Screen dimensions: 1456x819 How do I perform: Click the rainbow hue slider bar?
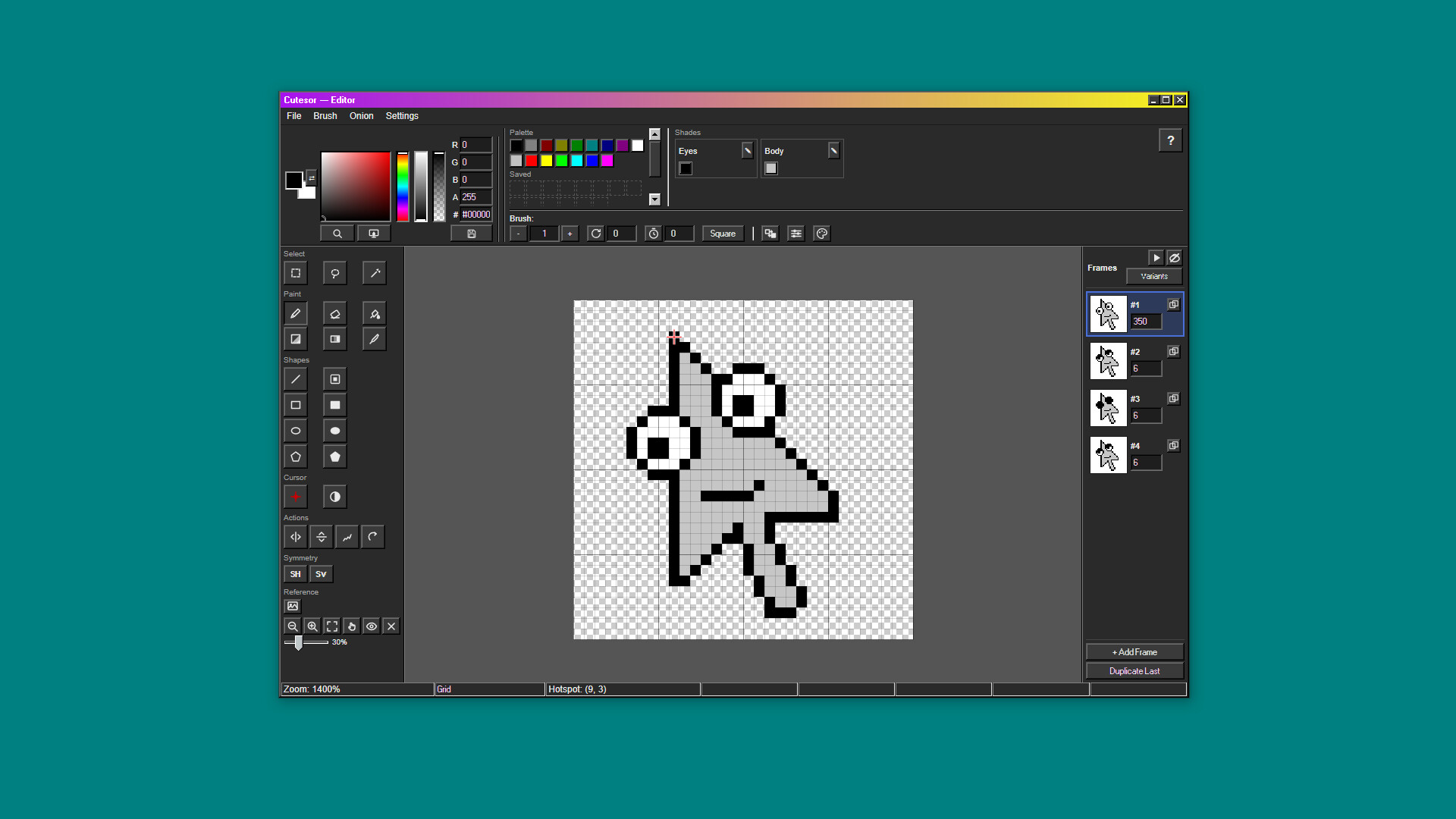(403, 187)
